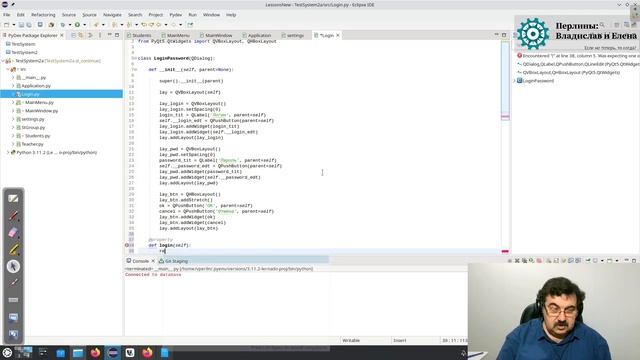The height and width of the screenshot is (360, 640).
Task: Select the TestSystem project
Action: coord(23,44)
